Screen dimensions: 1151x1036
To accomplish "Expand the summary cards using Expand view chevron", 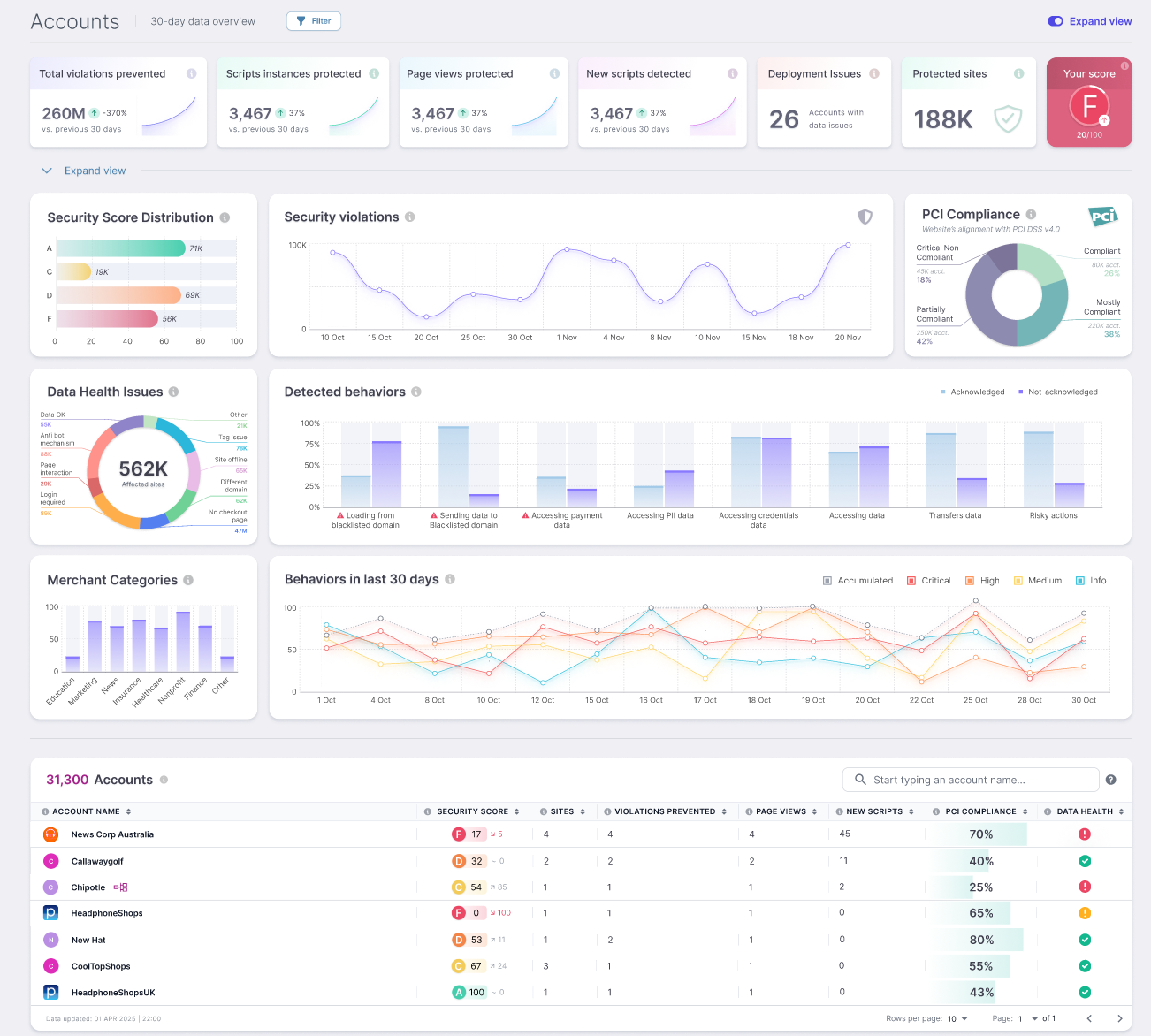I will [48, 171].
